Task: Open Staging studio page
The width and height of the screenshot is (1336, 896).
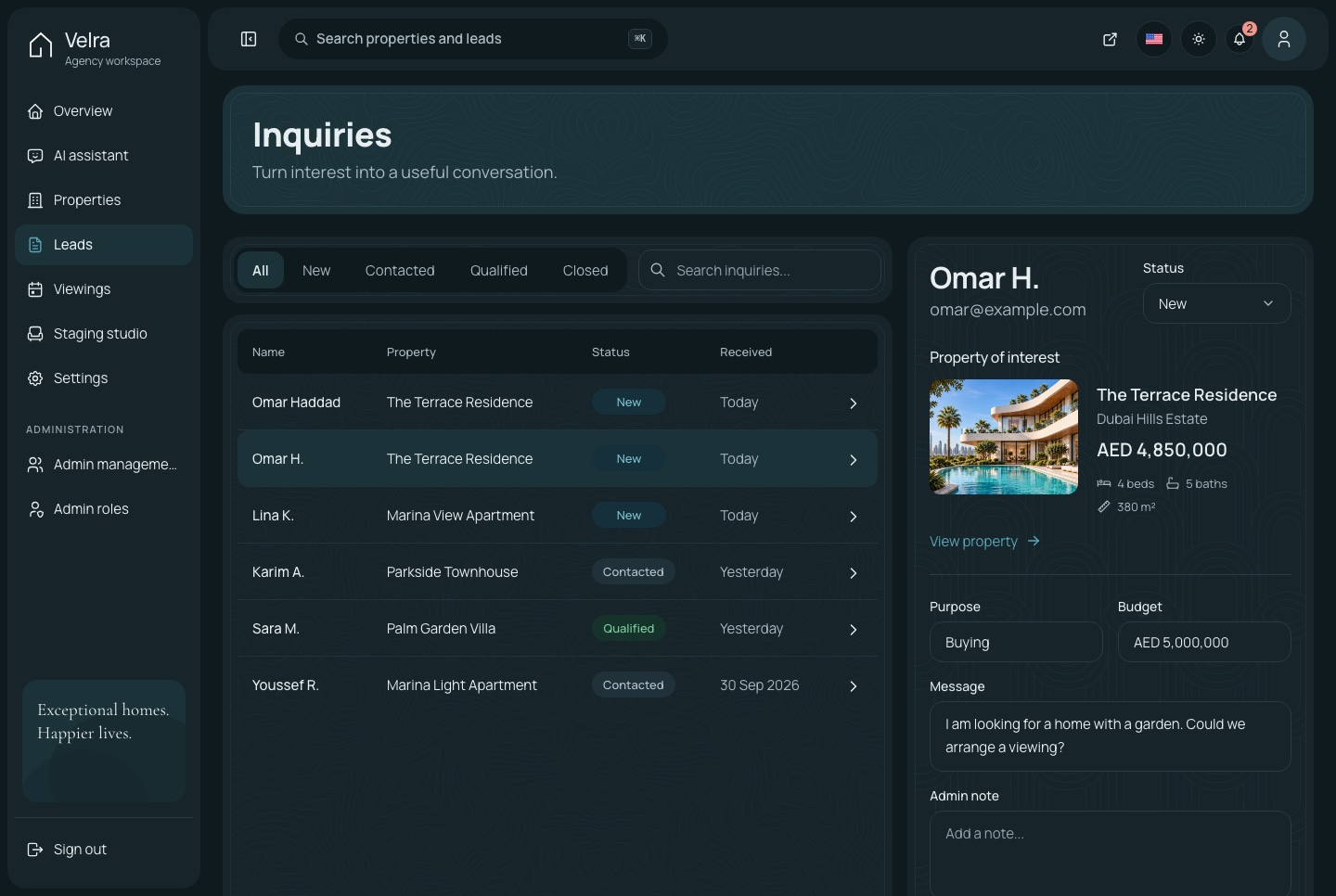Action: (x=104, y=334)
